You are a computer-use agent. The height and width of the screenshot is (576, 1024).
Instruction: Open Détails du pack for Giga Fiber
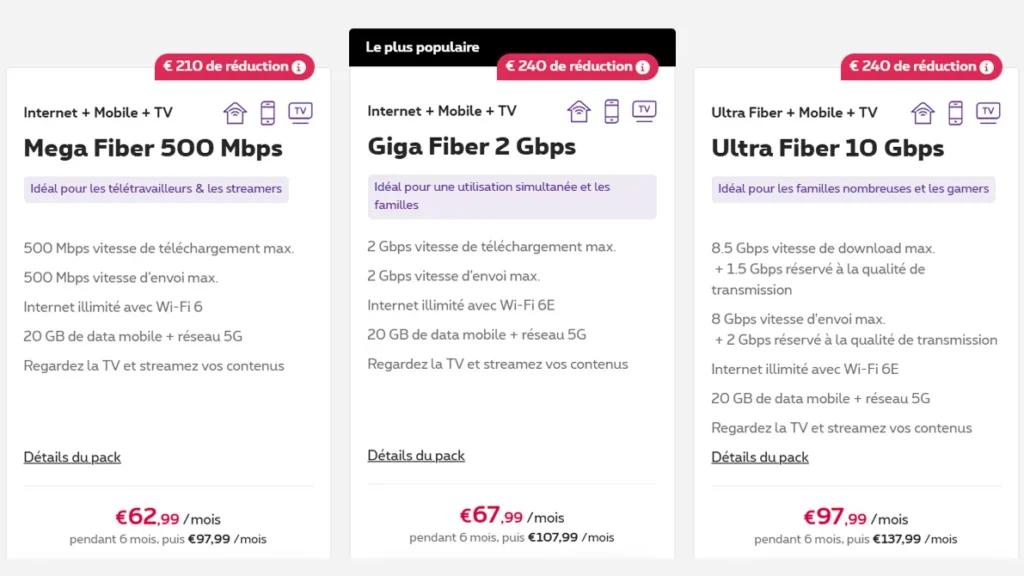pyautogui.click(x=416, y=455)
